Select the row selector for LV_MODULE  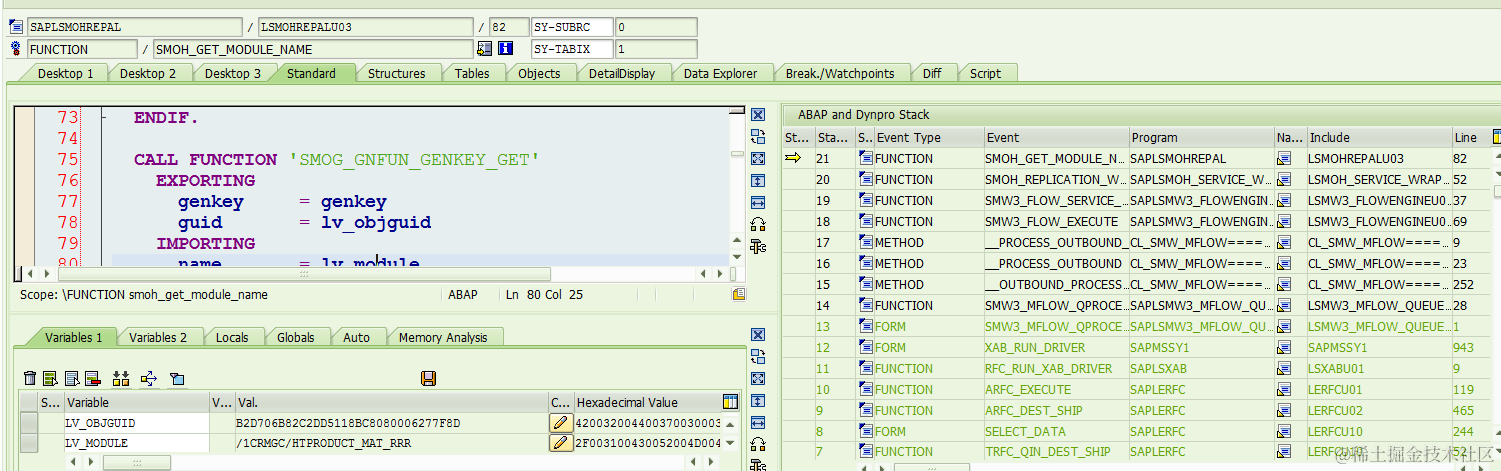coord(29,443)
